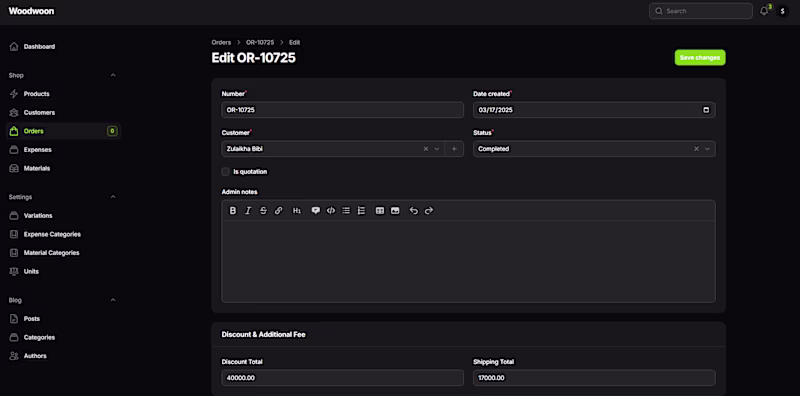Go to Dashboard in the sidebar
This screenshot has width=800, height=396.
pos(39,46)
